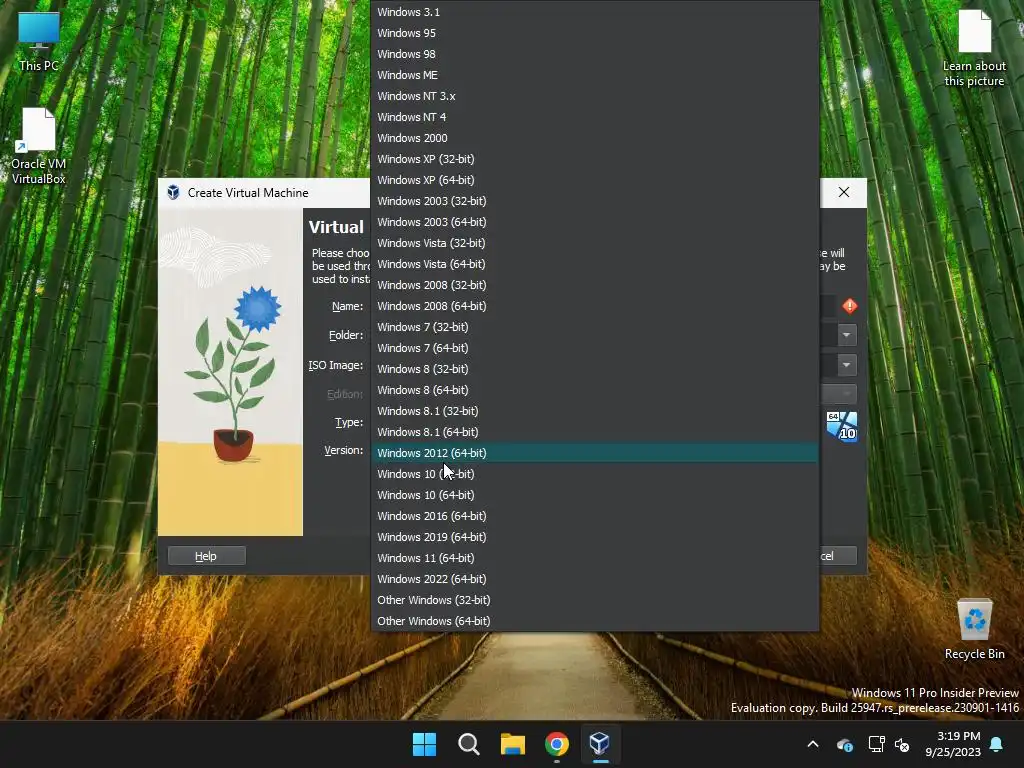Choose Windows 98 in the dropdown

coord(594,54)
